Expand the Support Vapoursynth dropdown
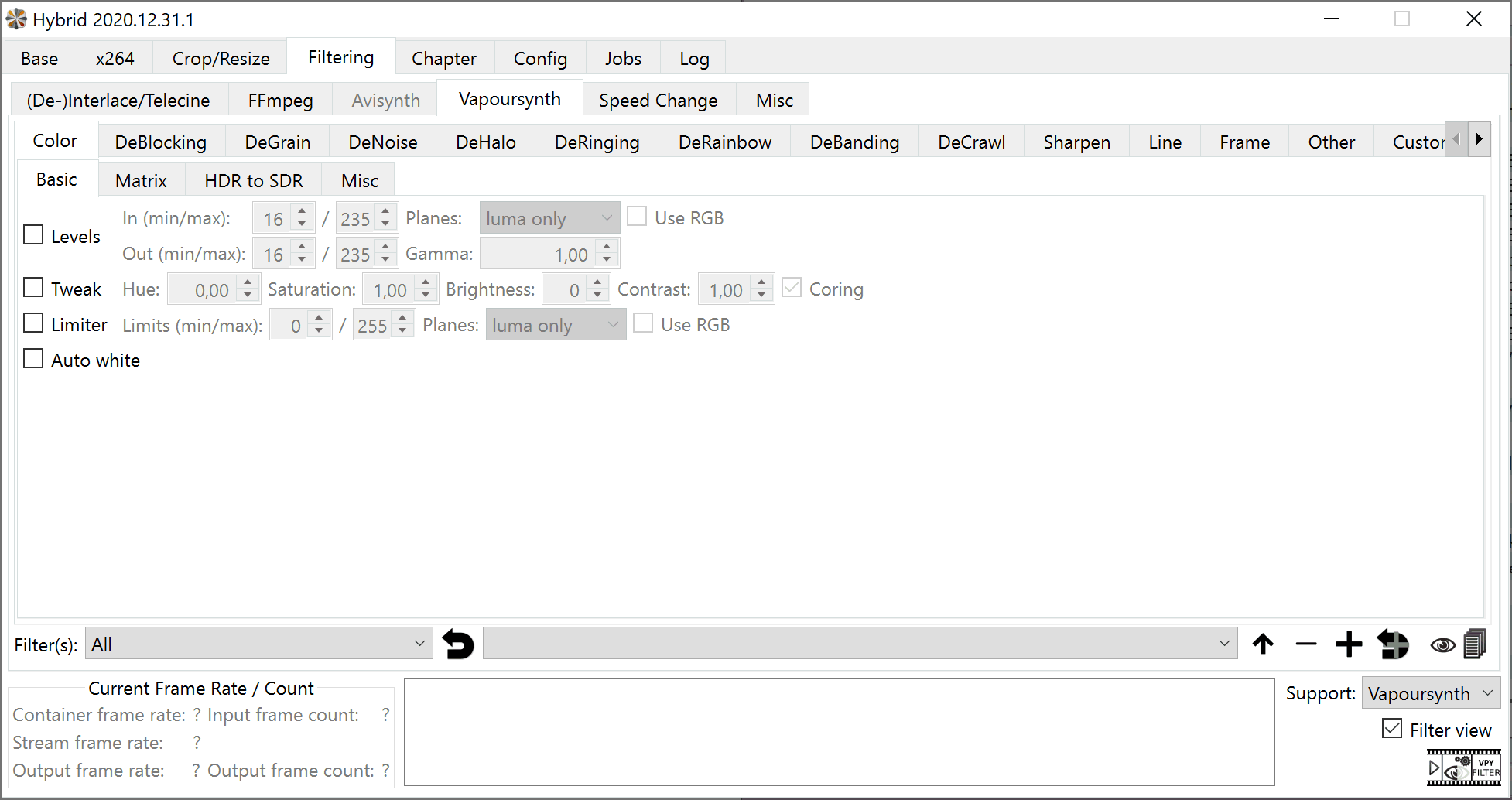 click(x=1430, y=693)
